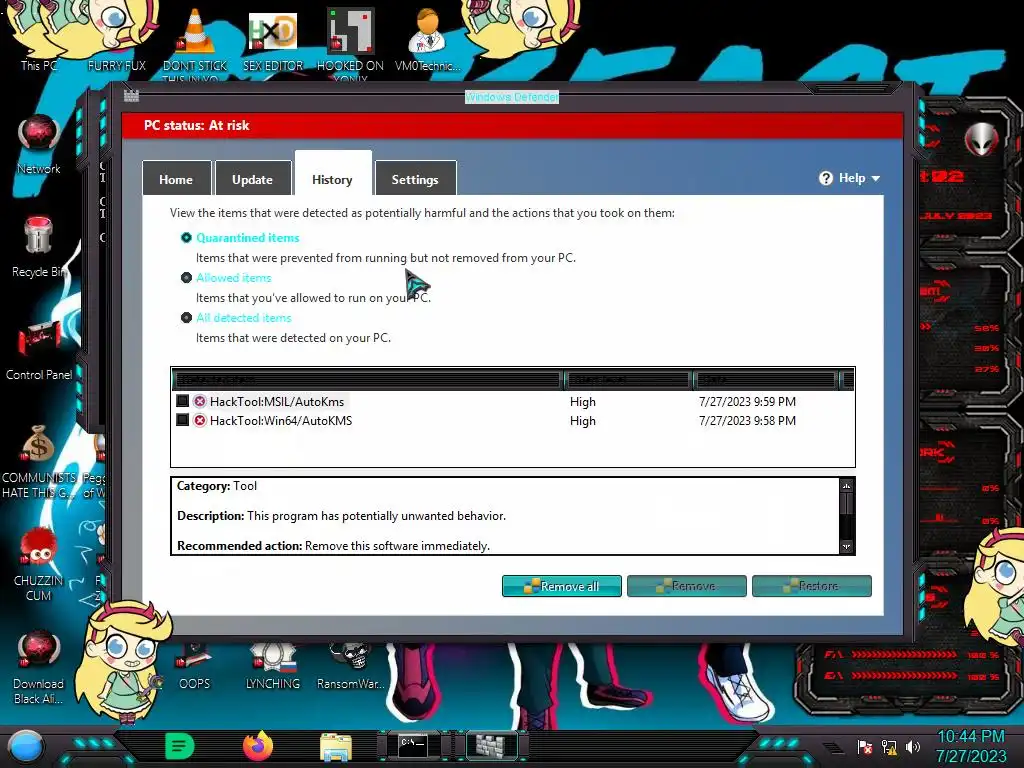The width and height of the screenshot is (1024, 768).
Task: Open the money bag COMMUNISTS HATE shortcut
Action: click(x=39, y=462)
